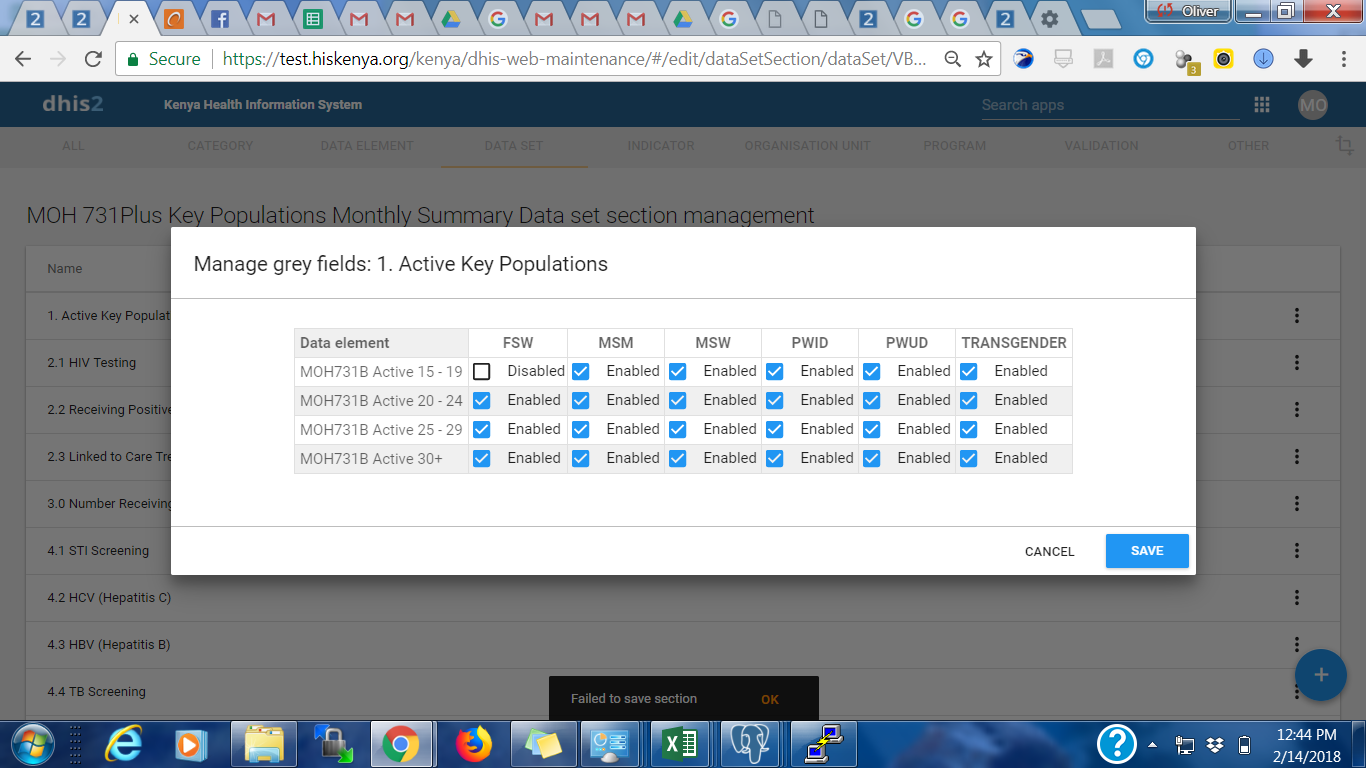Uncheck PWUD for MOH731B Active 25 - 29
This screenshot has height=768, width=1366.
(x=871, y=430)
